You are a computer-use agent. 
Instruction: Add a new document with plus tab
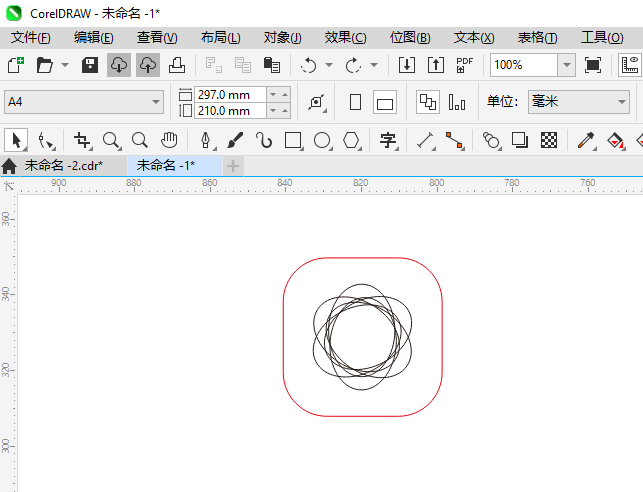(233, 166)
